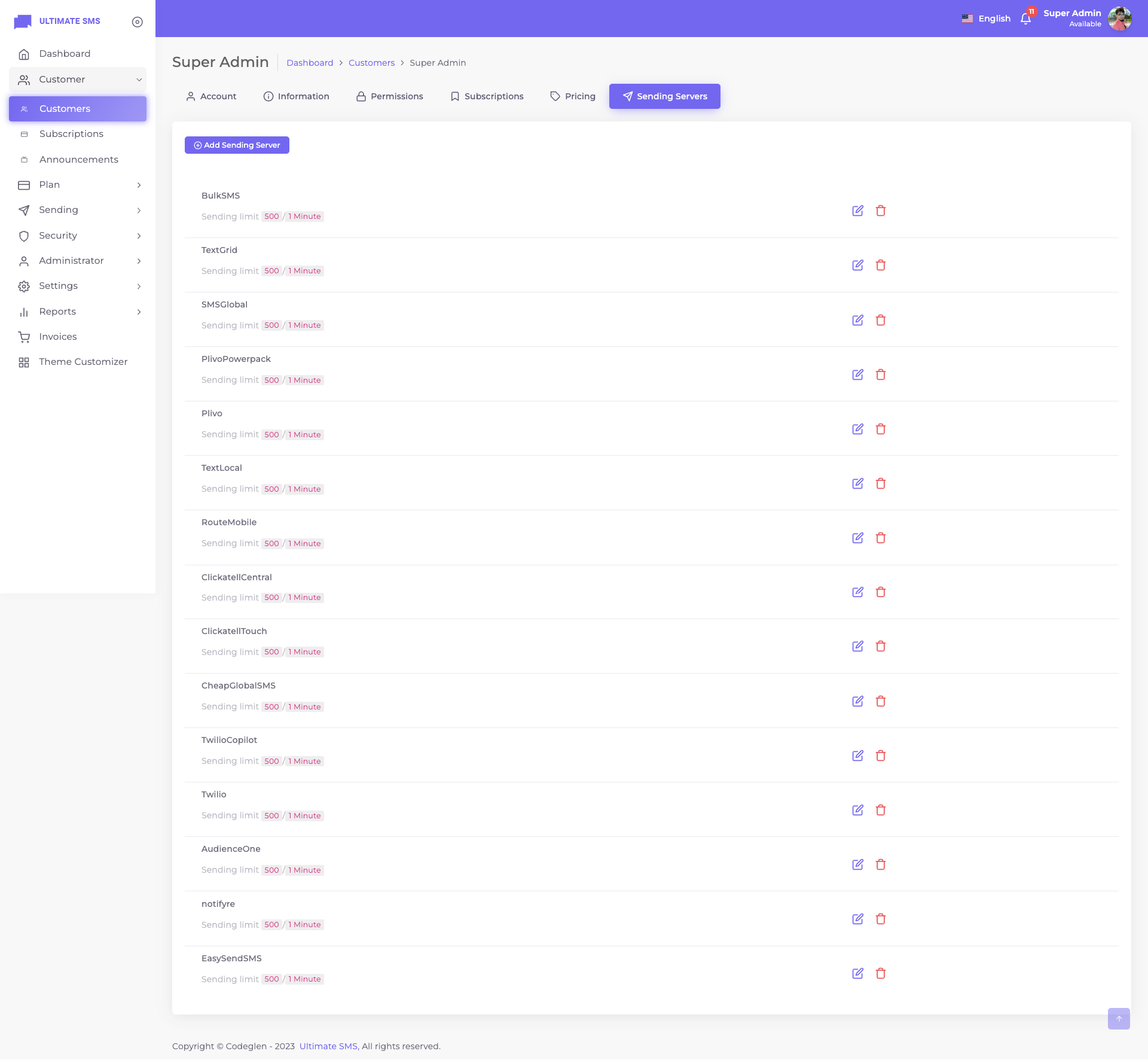This screenshot has height=1060, width=1148.
Task: Edit the Plivo sending server
Action: 857,429
